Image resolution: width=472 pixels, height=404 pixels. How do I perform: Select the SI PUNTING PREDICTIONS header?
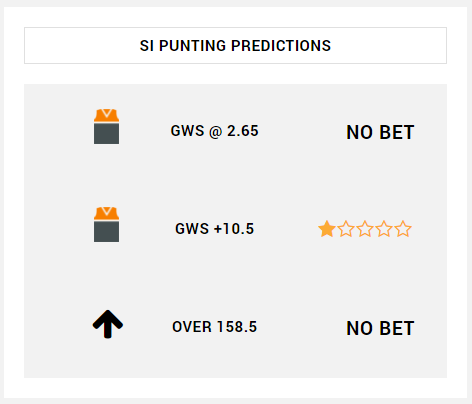pyautogui.click(x=235, y=45)
